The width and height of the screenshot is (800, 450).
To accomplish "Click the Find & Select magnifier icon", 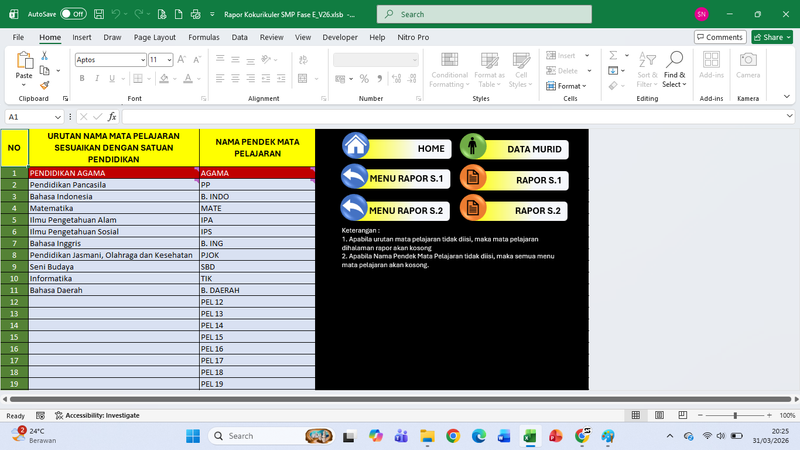I will click(675, 62).
